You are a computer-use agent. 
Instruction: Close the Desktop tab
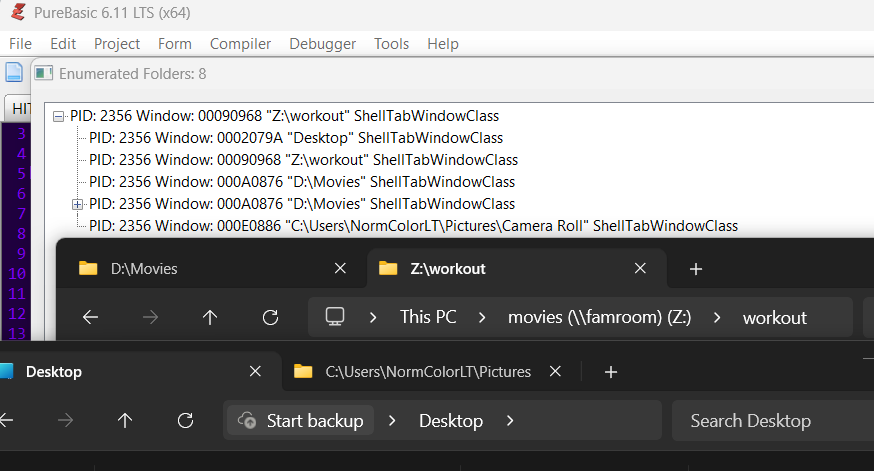coord(255,371)
